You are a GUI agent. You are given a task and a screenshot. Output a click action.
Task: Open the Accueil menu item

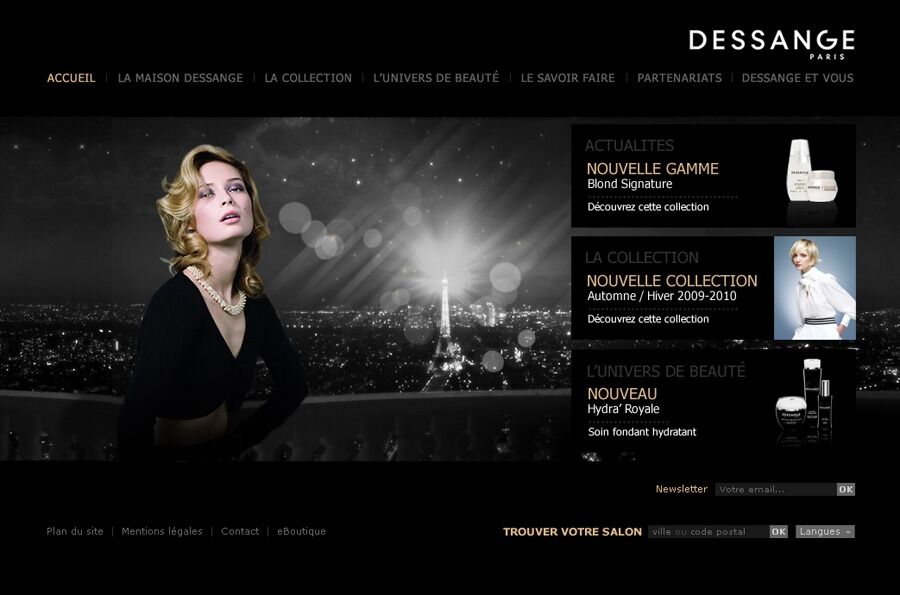pyautogui.click(x=71, y=78)
